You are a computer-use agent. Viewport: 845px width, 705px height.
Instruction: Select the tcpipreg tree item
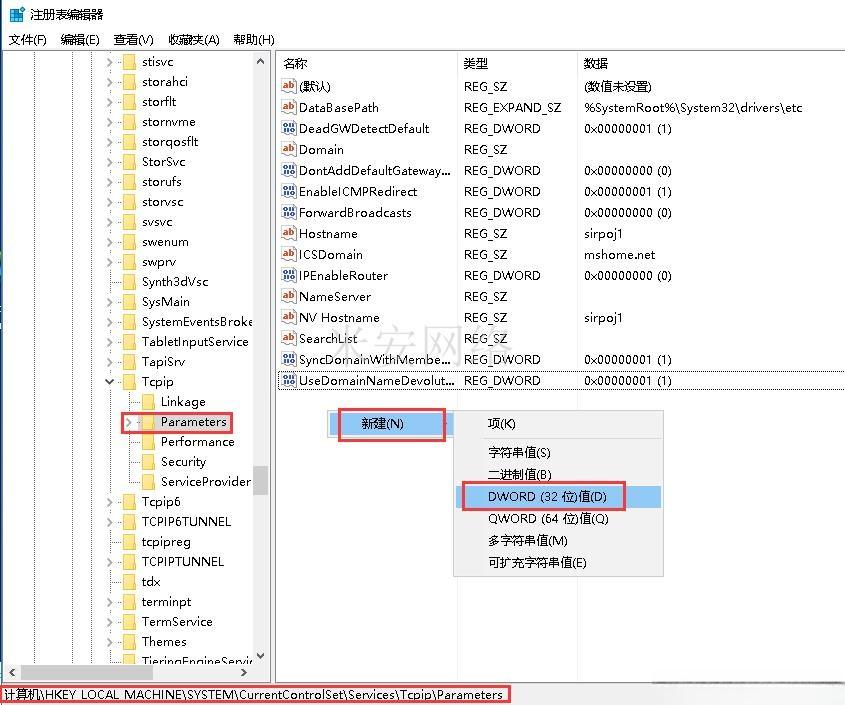click(x=166, y=542)
